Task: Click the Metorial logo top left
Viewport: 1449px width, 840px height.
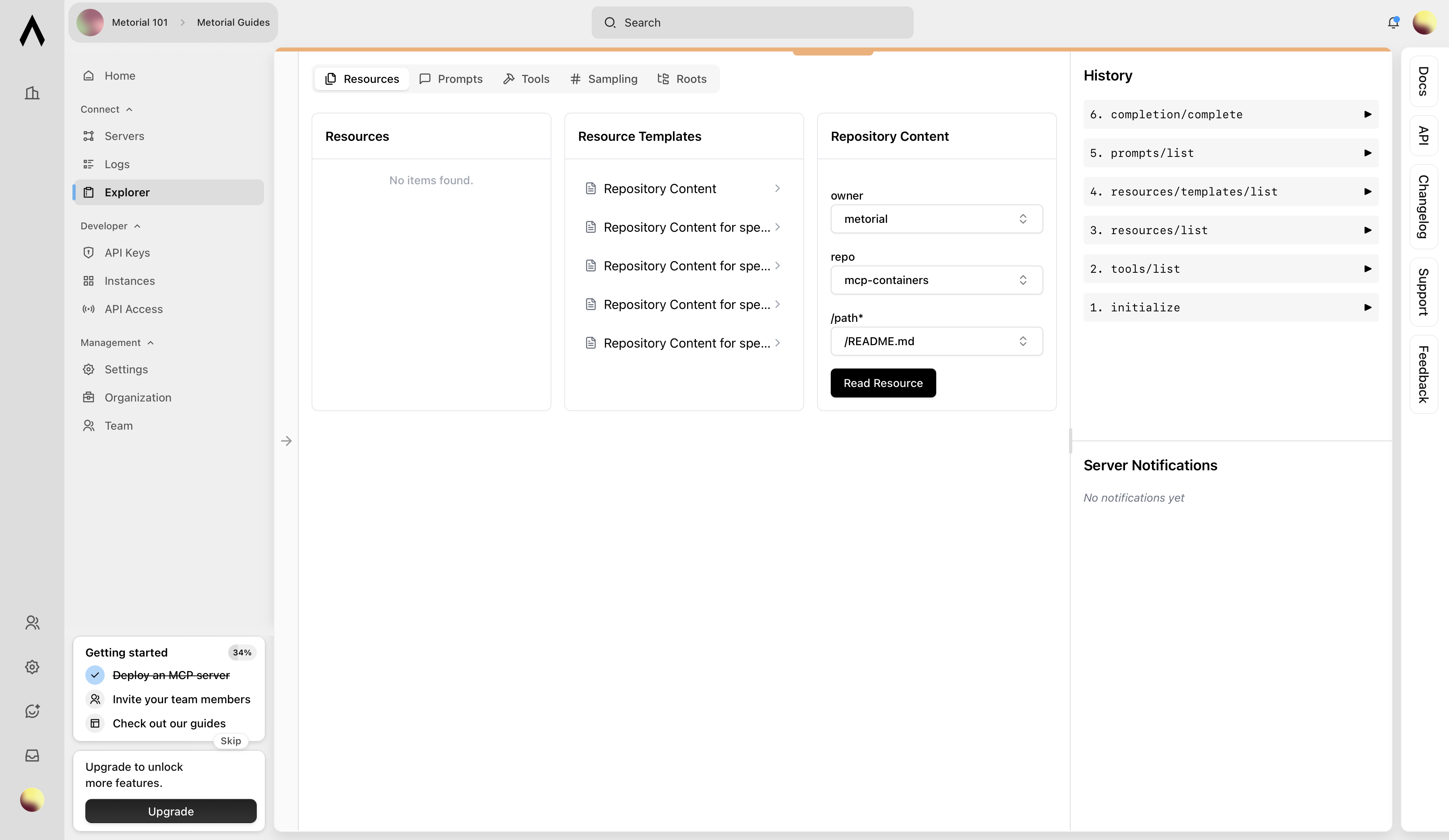Action: (x=32, y=31)
